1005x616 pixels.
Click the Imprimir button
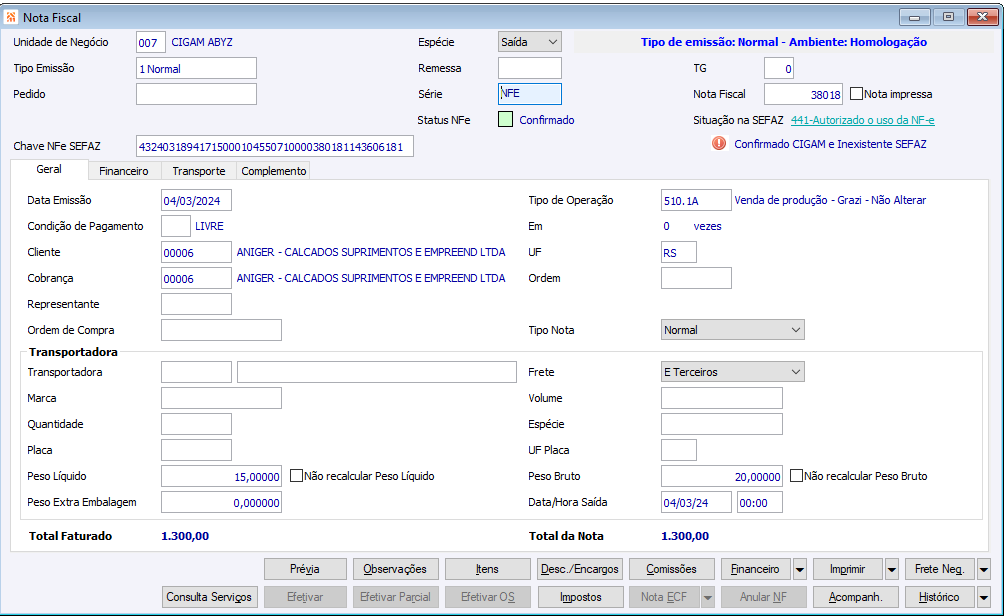click(847, 569)
